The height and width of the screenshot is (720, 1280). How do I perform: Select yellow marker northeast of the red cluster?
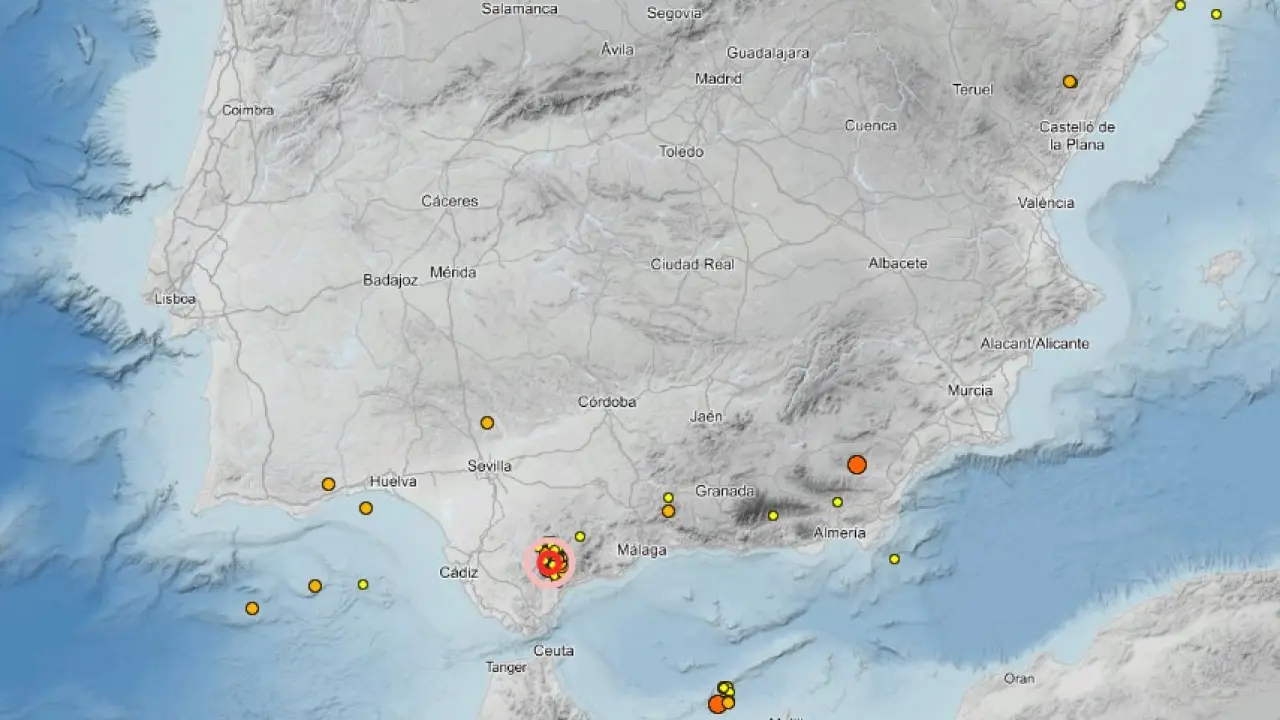coord(580,537)
